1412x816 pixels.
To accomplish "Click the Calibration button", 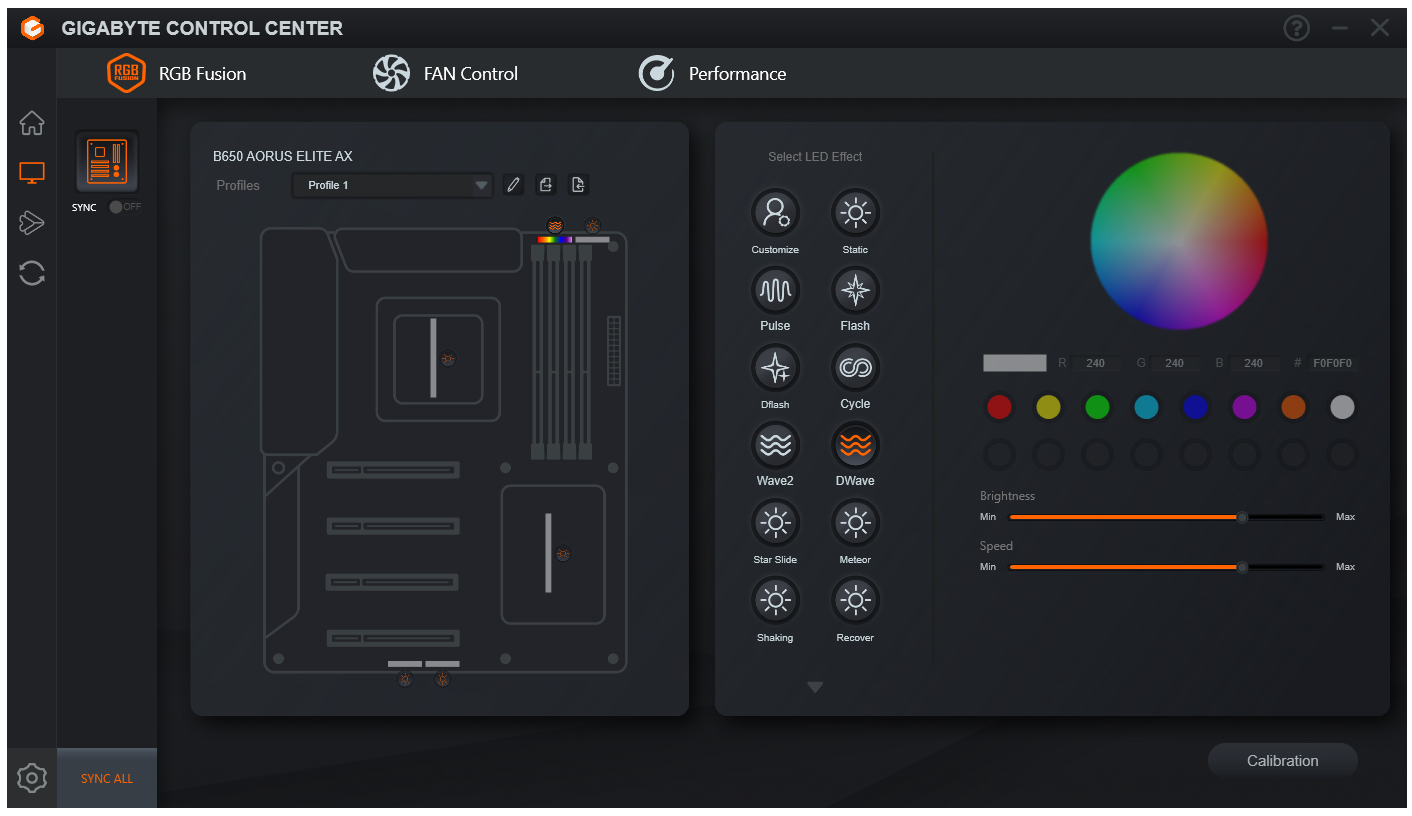I will [x=1283, y=761].
